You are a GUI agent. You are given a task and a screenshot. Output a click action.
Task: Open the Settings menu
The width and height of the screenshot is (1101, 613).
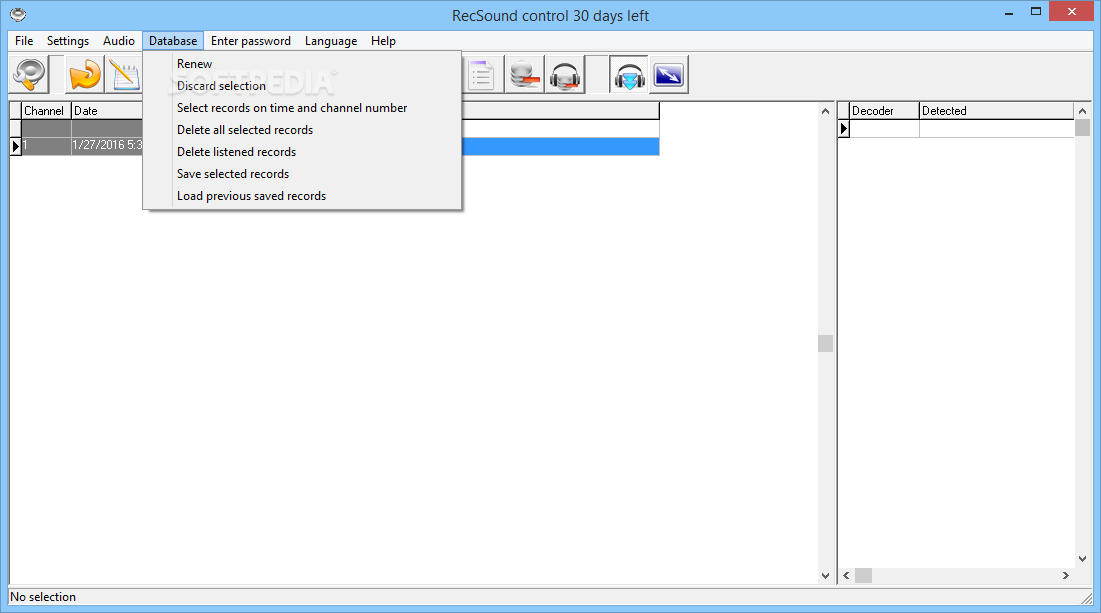(x=68, y=41)
